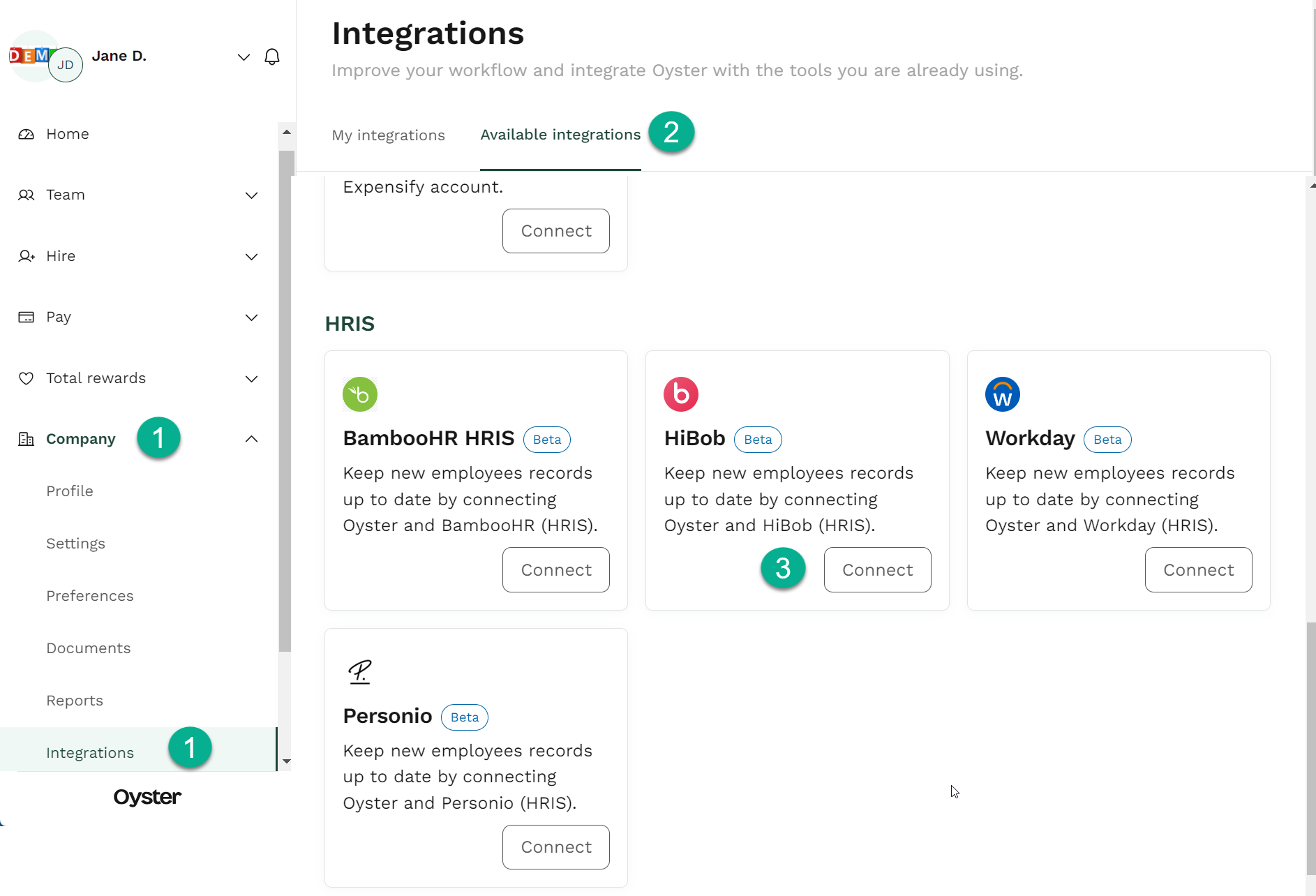
Task: Click the Company label in sidebar
Action: coord(81,440)
